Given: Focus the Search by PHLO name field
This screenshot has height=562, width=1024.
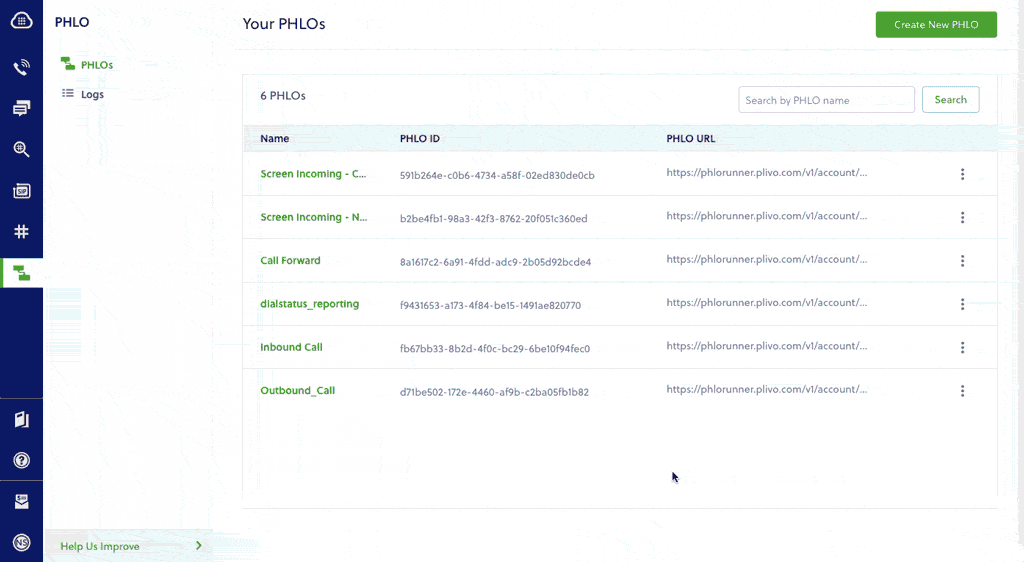Looking at the screenshot, I should click(826, 100).
